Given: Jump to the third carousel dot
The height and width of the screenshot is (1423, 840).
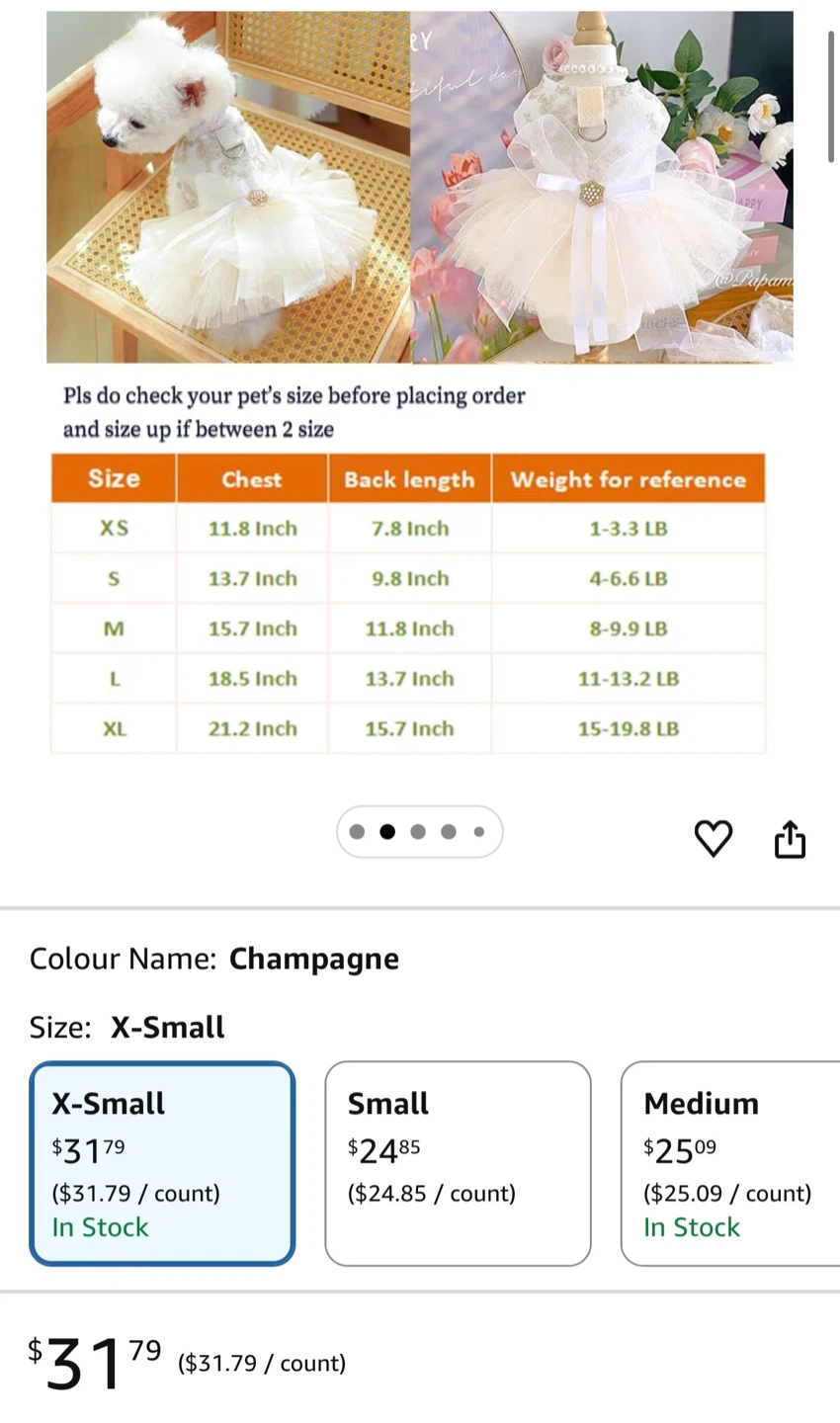Looking at the screenshot, I should (x=418, y=832).
